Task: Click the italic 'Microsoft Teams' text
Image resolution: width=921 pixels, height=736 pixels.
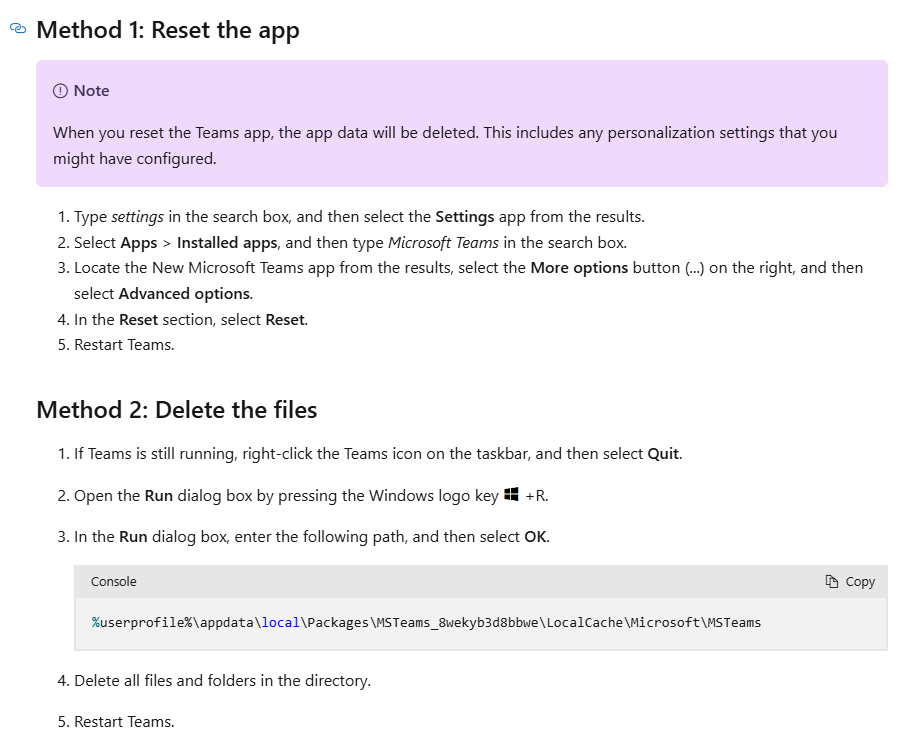Action: (443, 242)
